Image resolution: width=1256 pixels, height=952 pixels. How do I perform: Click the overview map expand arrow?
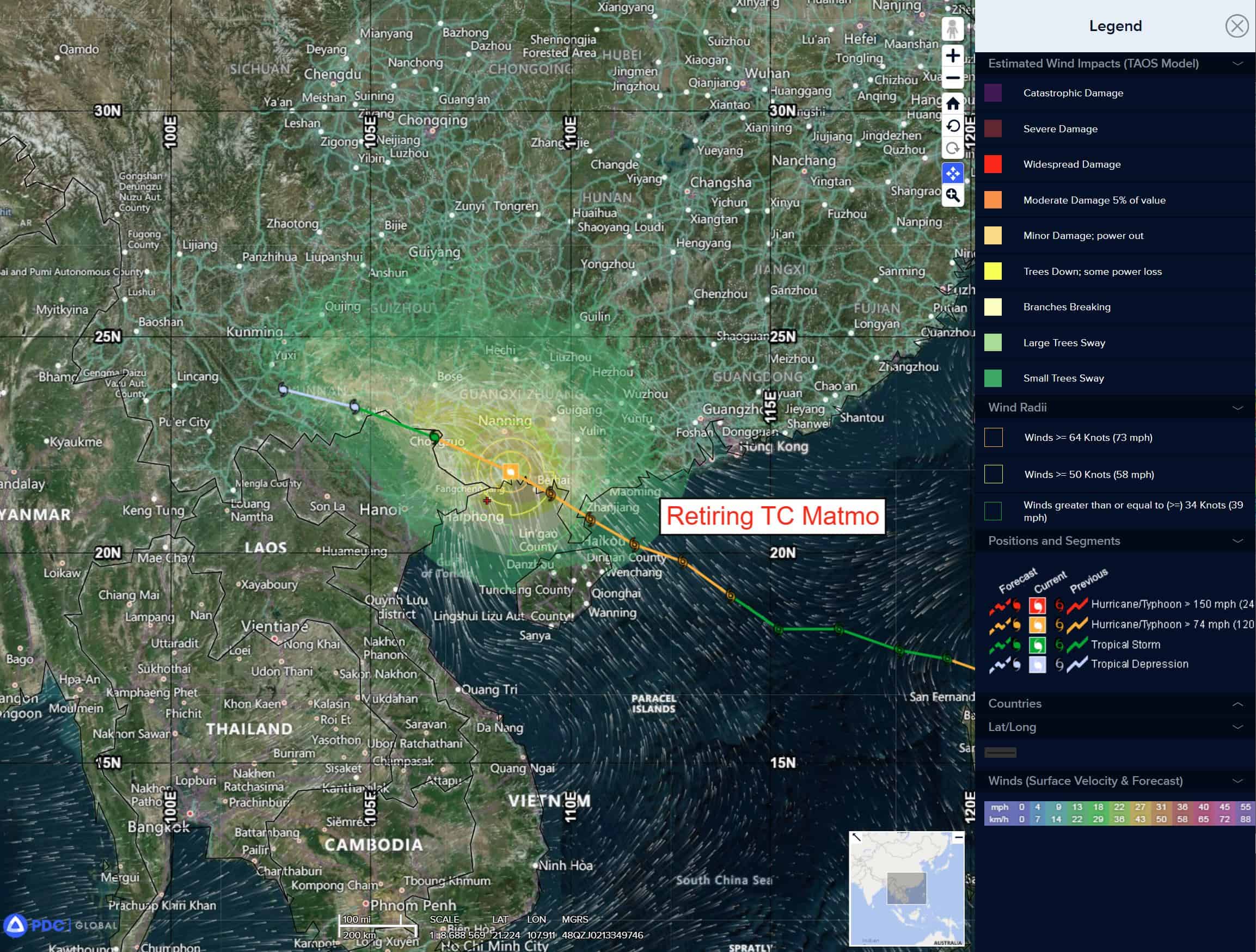[x=856, y=837]
